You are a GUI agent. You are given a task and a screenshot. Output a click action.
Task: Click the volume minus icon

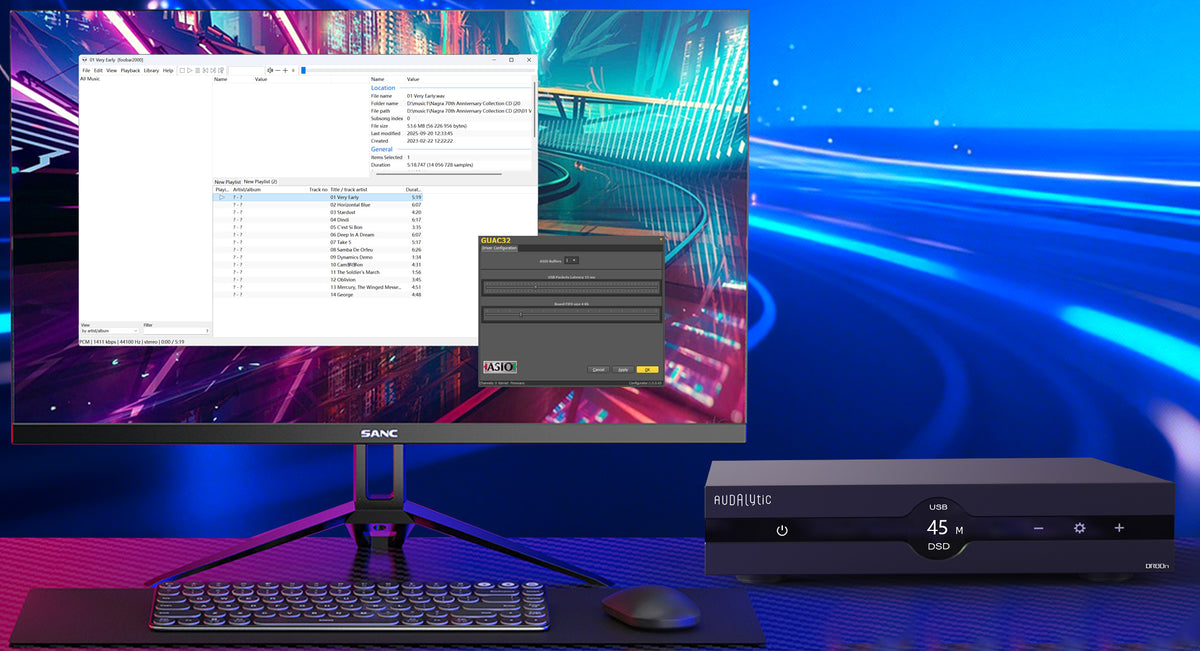click(277, 71)
